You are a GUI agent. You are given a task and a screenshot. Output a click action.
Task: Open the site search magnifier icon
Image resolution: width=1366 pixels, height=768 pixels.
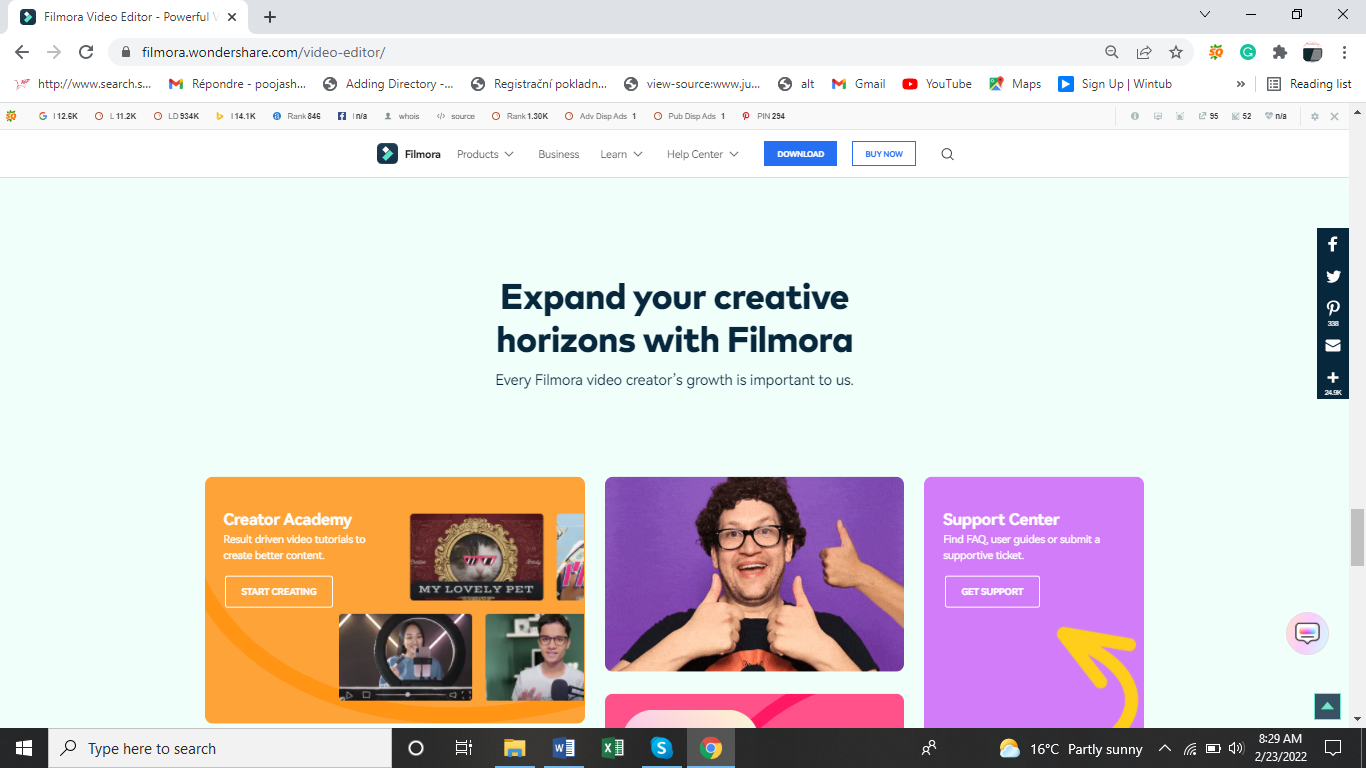pos(947,154)
